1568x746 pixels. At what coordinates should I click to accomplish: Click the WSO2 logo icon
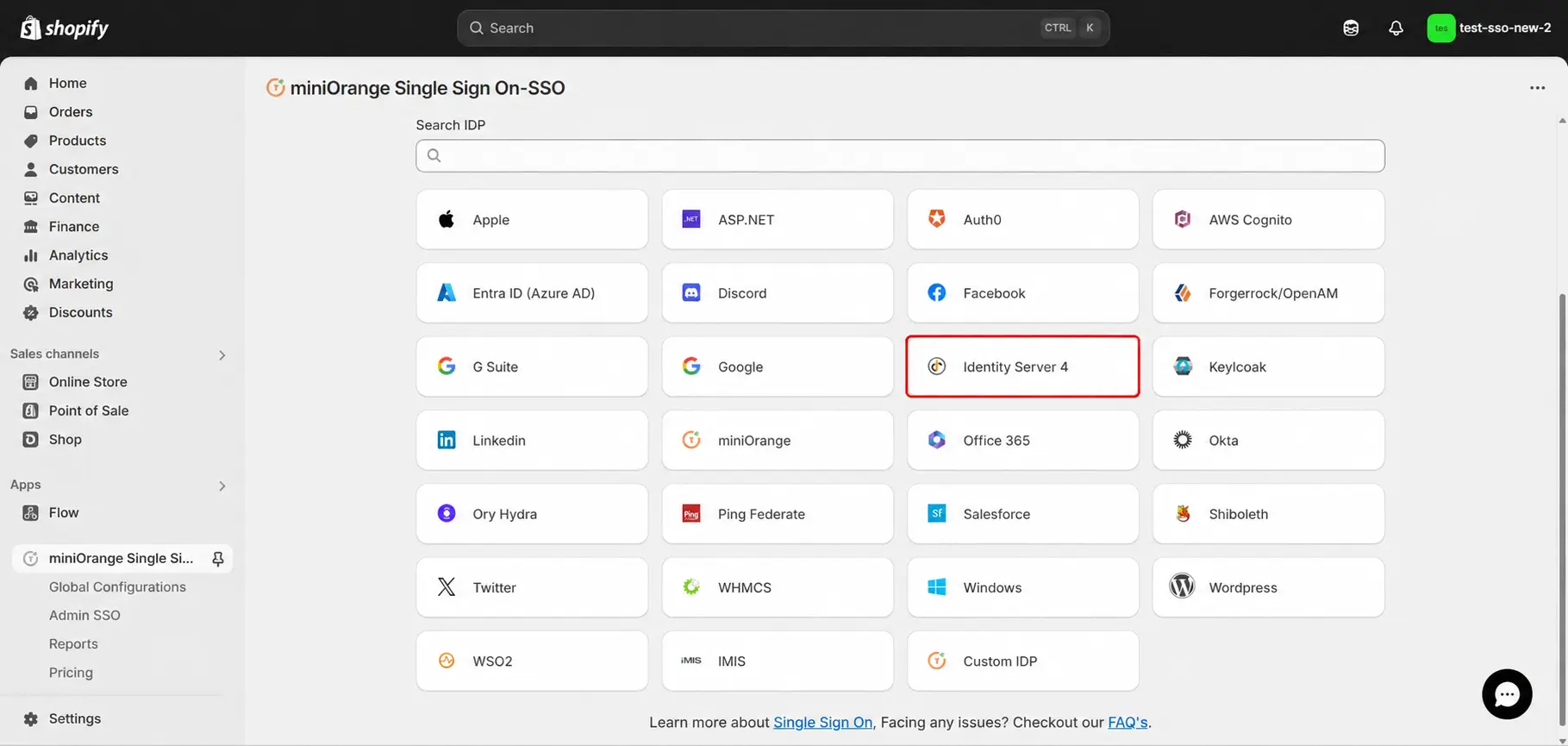click(447, 661)
